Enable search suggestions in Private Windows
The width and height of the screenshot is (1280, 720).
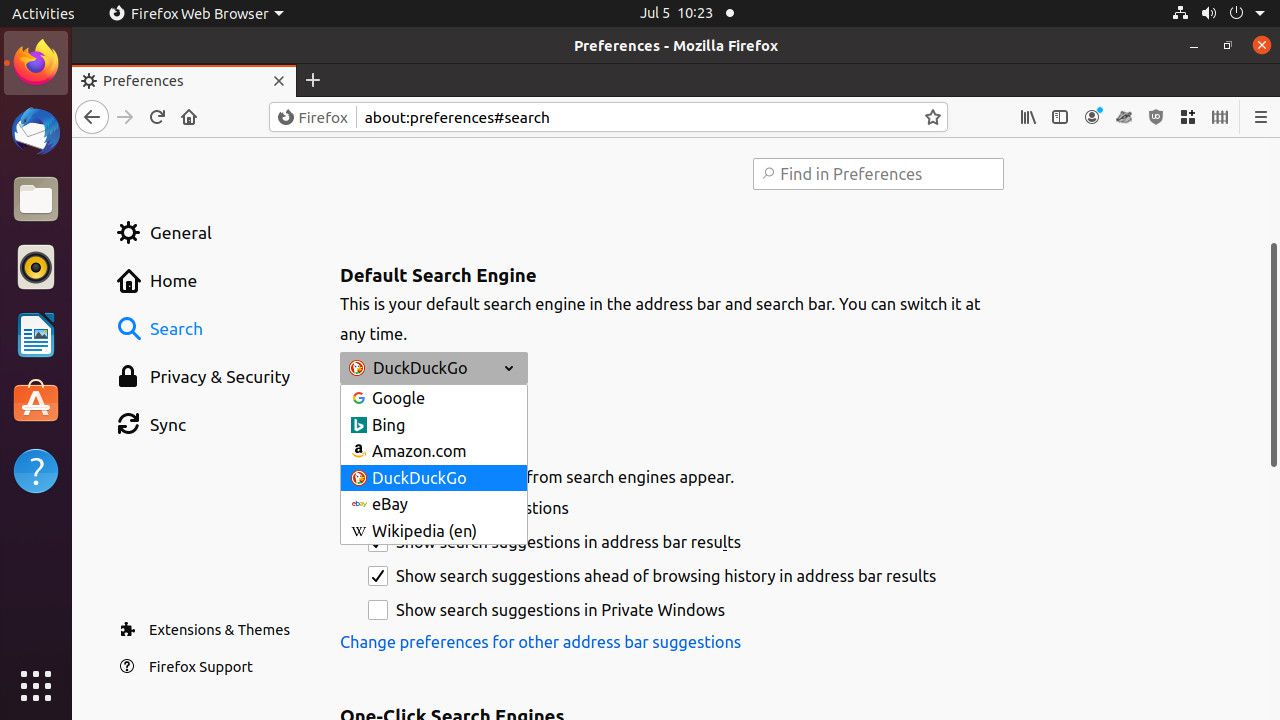tap(378, 610)
